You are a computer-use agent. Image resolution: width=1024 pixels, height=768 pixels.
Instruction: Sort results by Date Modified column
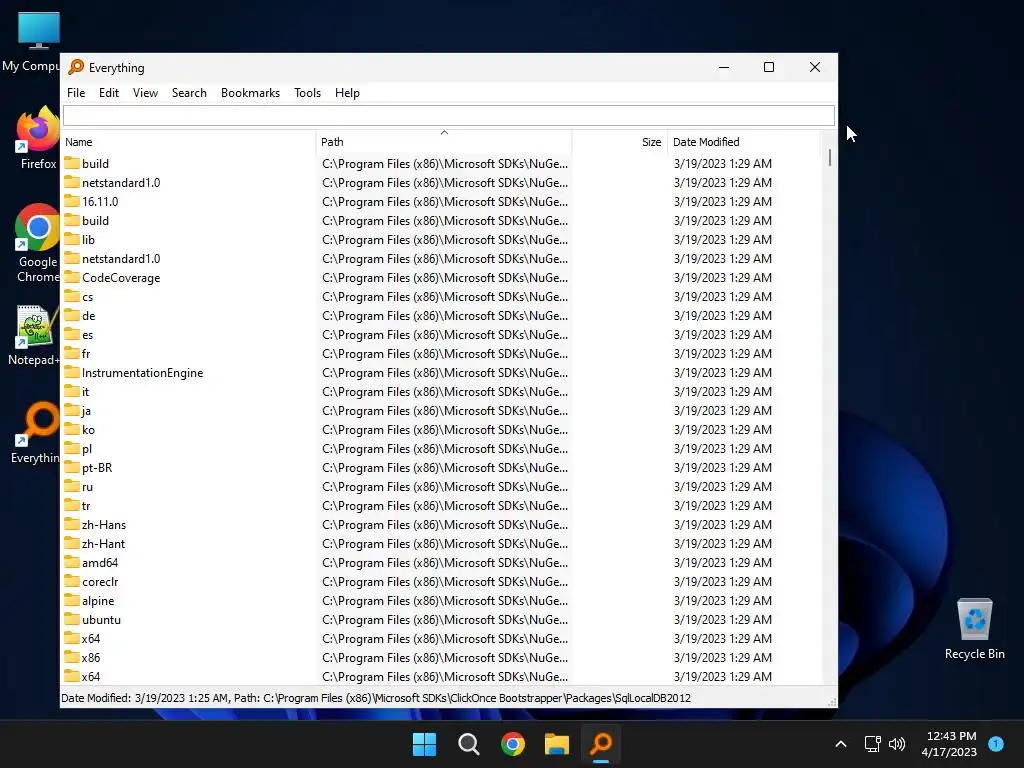click(743, 142)
